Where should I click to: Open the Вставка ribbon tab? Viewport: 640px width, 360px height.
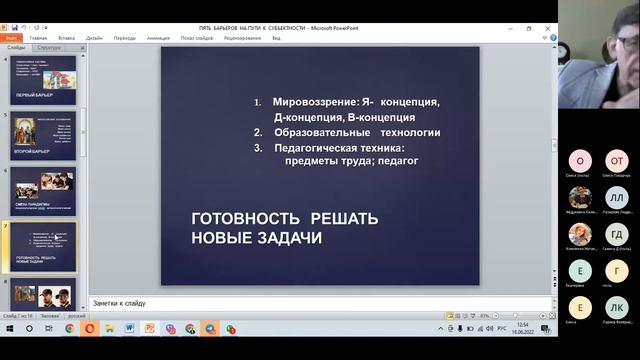pyautogui.click(x=67, y=38)
